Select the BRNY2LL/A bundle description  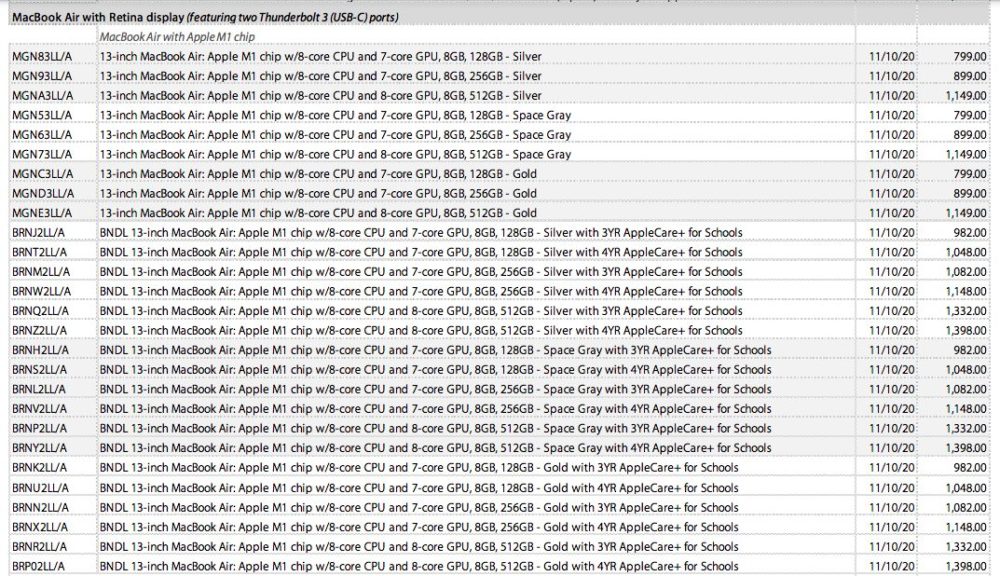coord(435,448)
